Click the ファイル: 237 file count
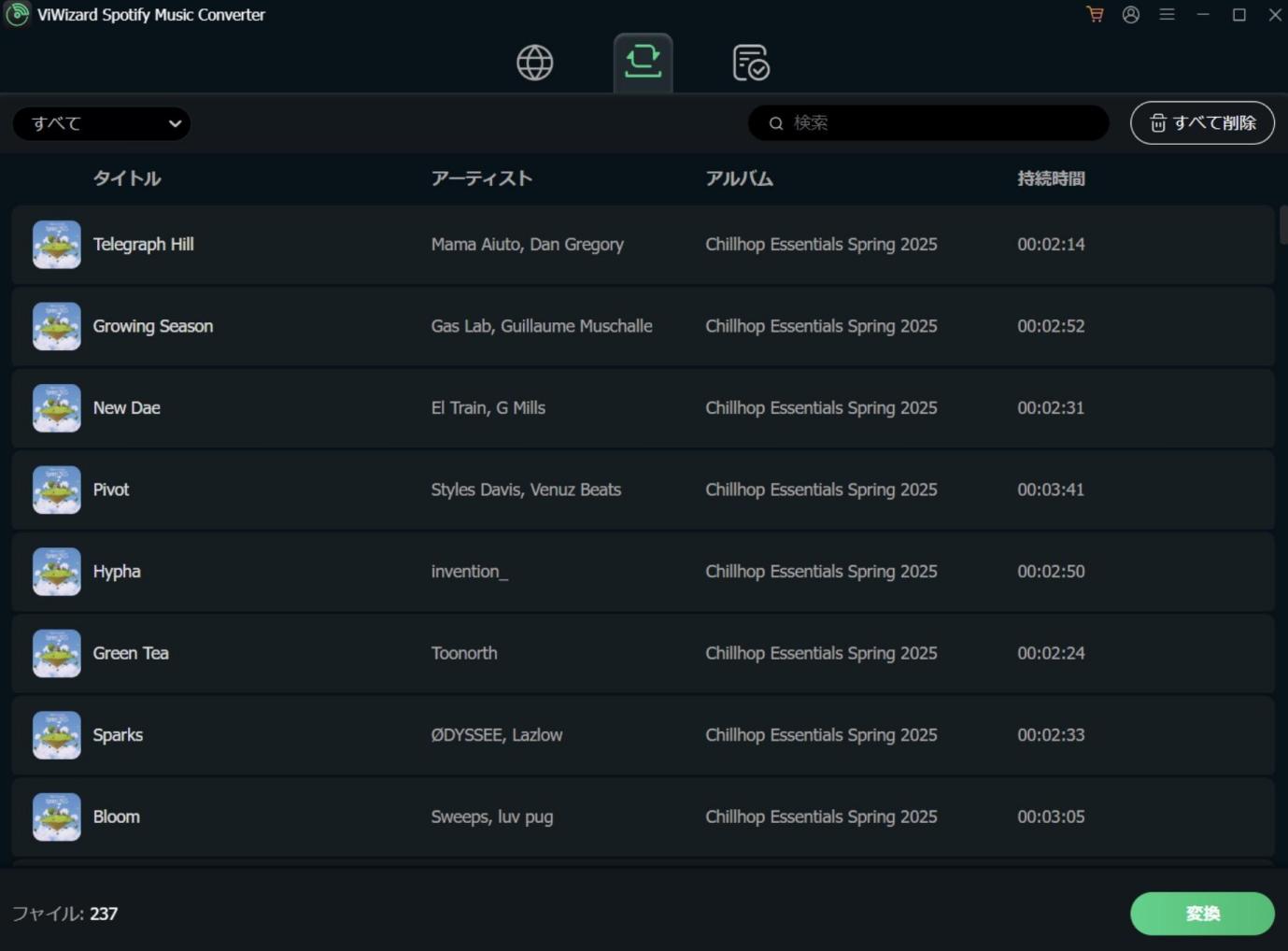 (64, 914)
